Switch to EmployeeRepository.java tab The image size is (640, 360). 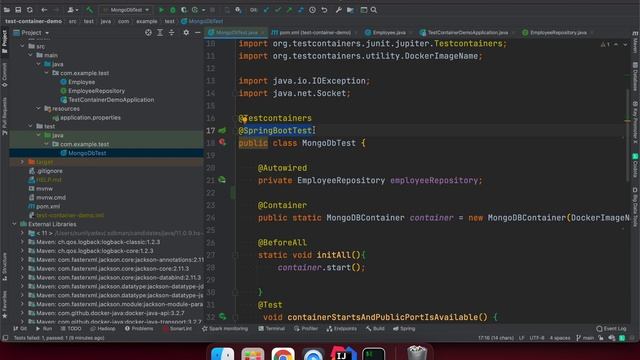tap(557, 32)
